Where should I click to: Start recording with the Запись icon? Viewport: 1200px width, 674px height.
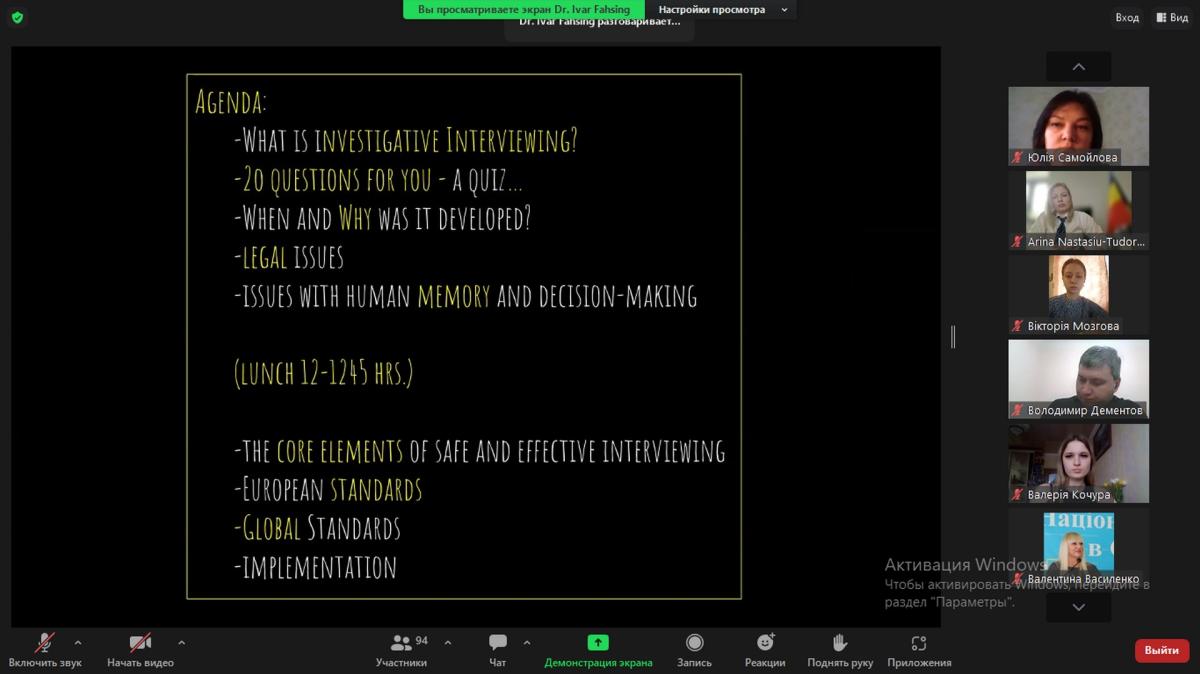(694, 643)
